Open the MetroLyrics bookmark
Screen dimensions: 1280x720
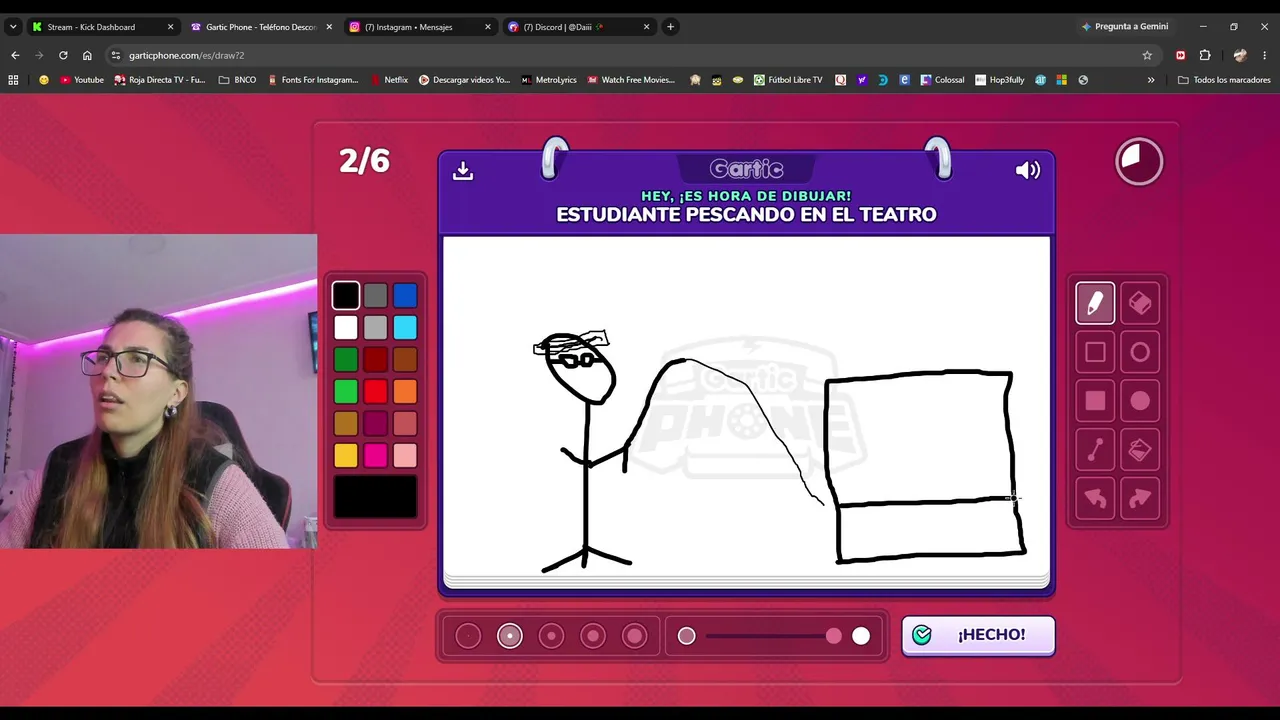pyautogui.click(x=549, y=80)
